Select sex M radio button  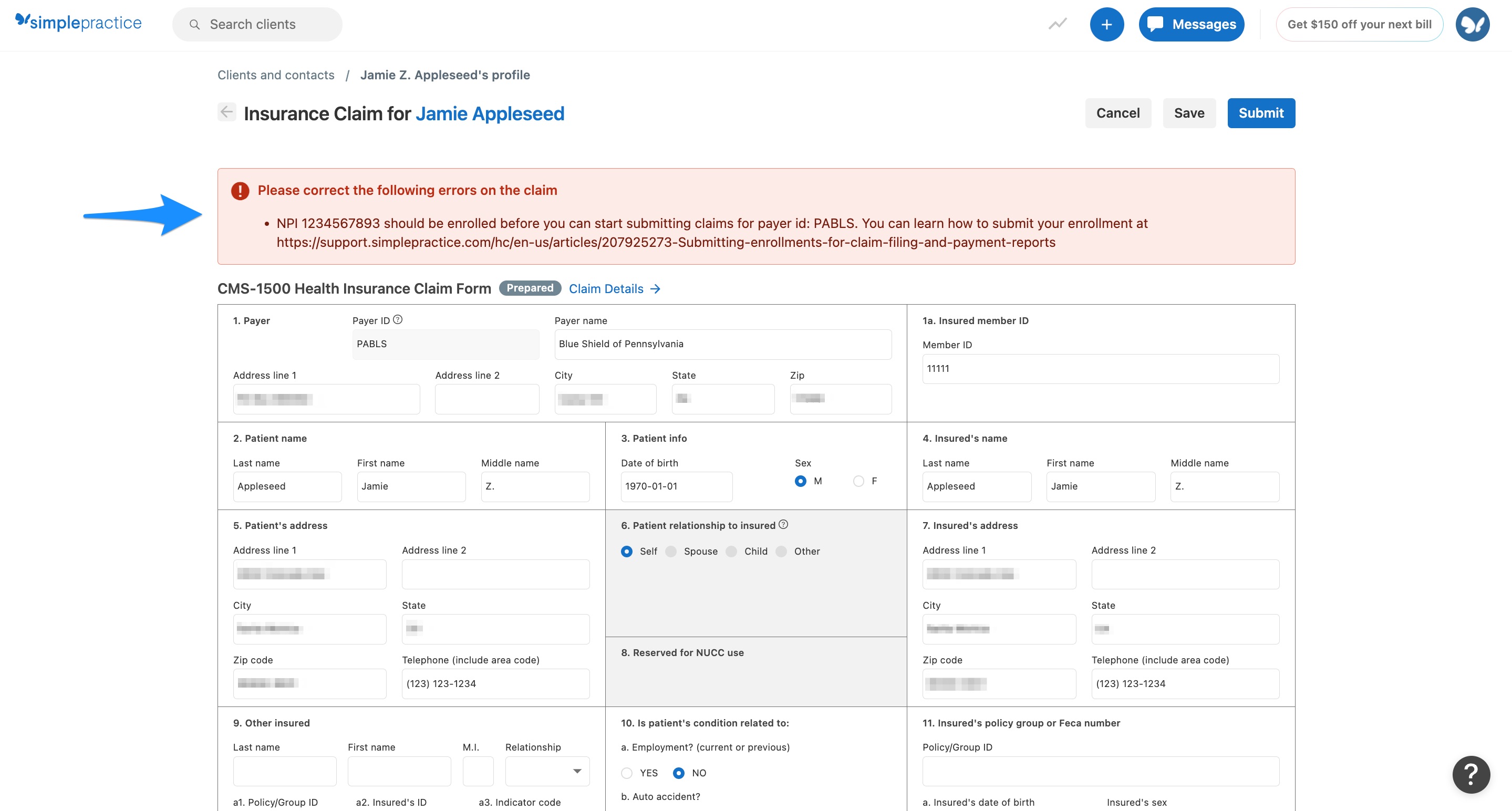pos(800,481)
